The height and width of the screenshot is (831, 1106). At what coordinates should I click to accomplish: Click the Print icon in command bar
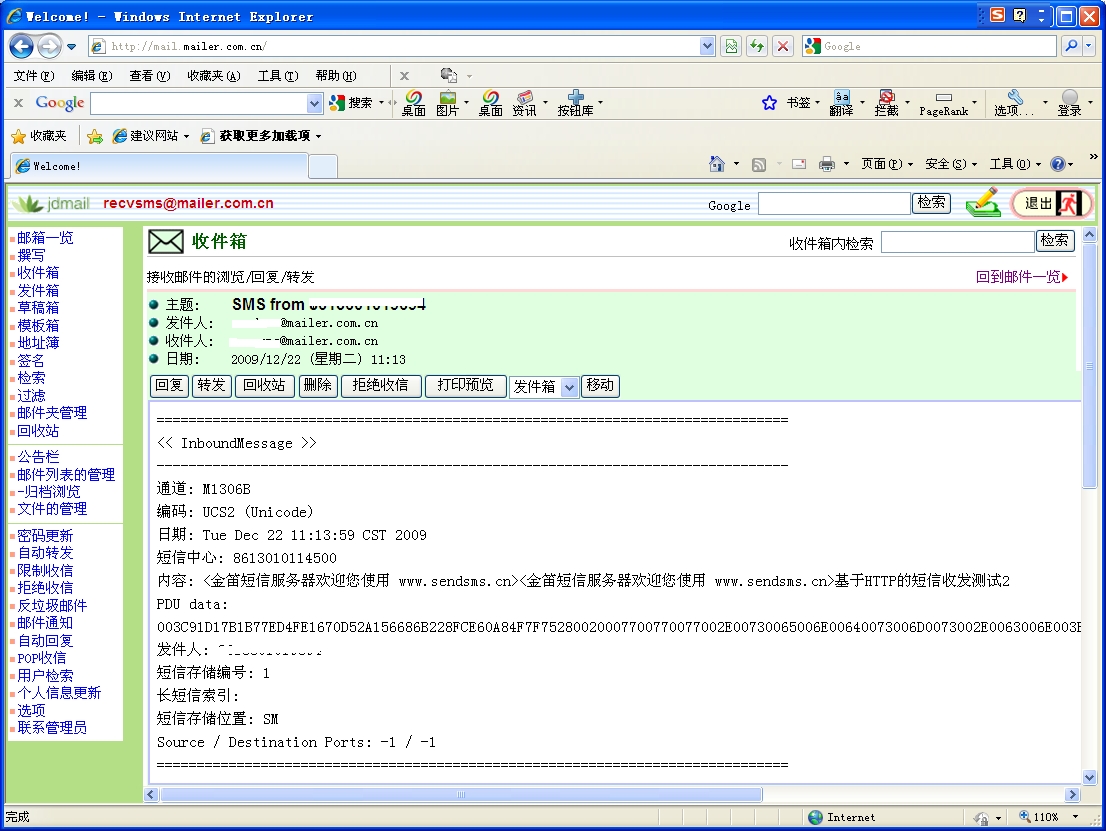pyautogui.click(x=826, y=164)
